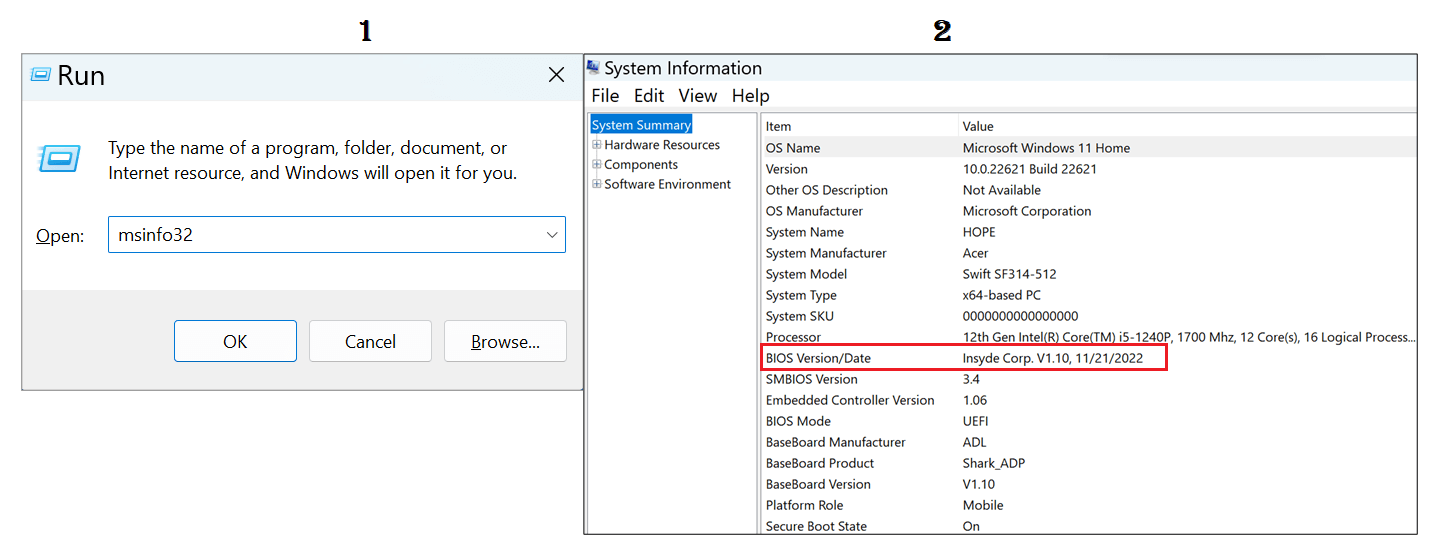The height and width of the screenshot is (551, 1432).
Task: Select System Summary in the tree
Action: (x=641, y=125)
